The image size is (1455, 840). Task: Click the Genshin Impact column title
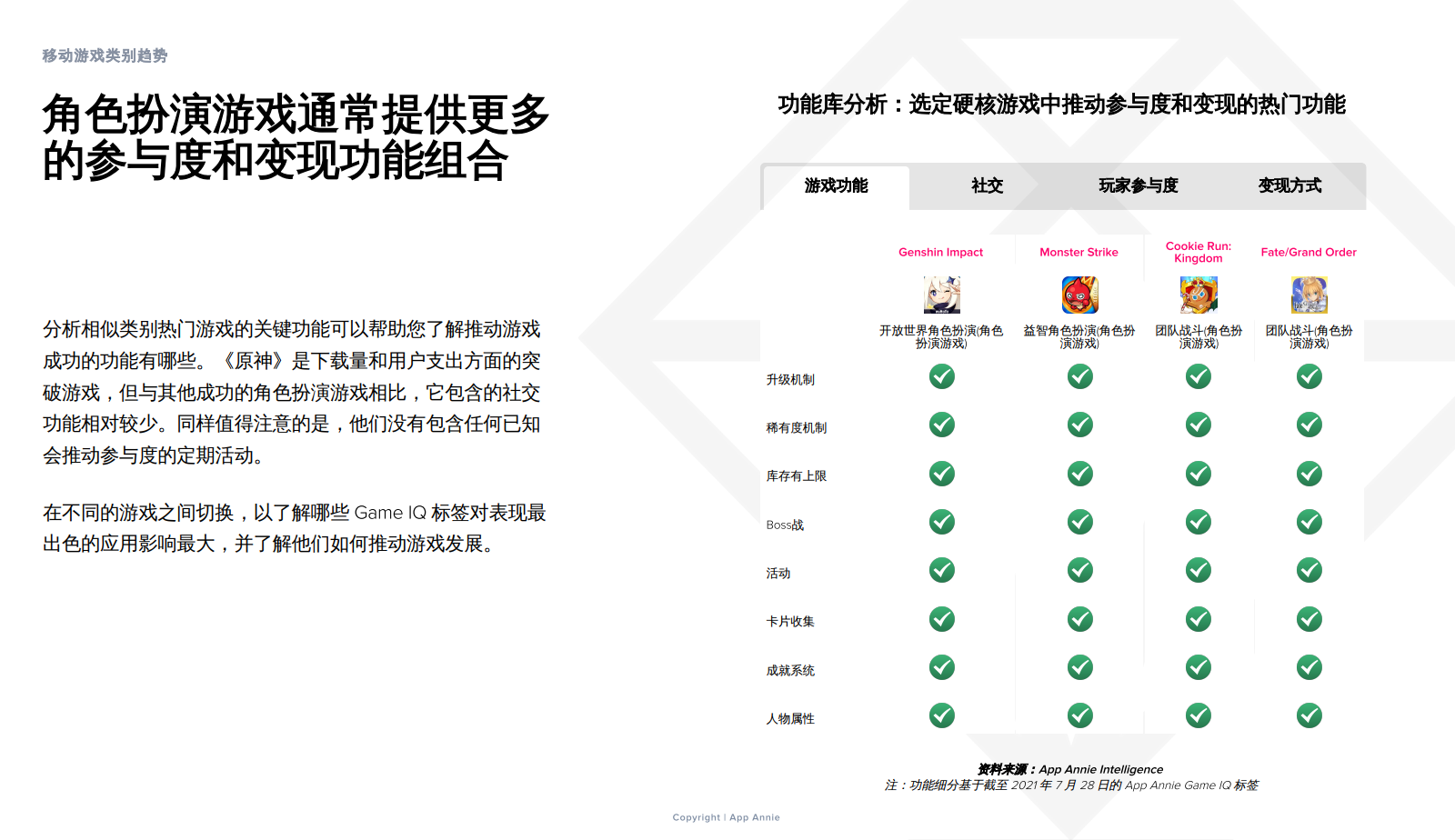940,253
